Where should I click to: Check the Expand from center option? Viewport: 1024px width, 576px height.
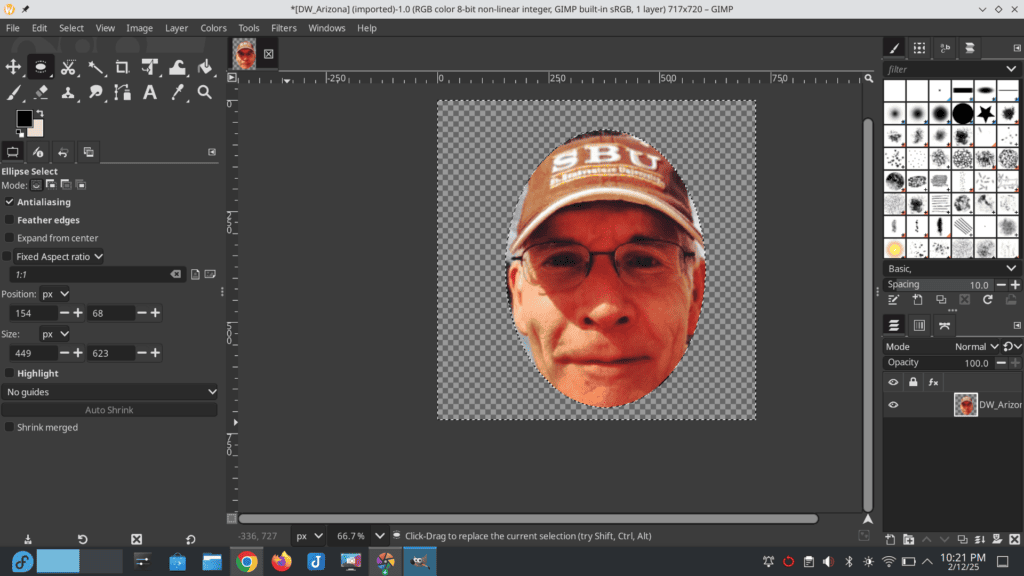(9, 238)
